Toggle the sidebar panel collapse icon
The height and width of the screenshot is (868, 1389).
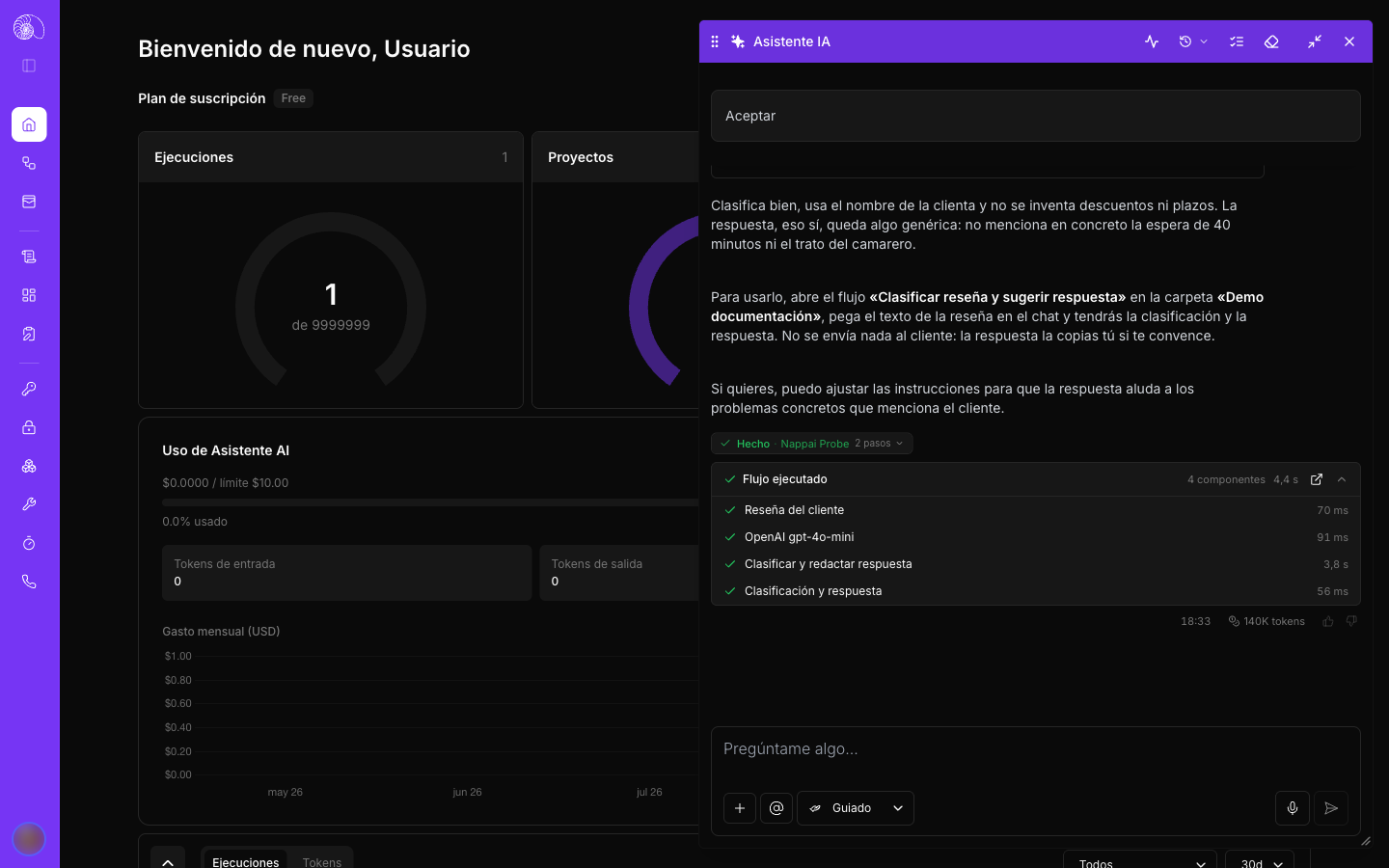pos(29,66)
